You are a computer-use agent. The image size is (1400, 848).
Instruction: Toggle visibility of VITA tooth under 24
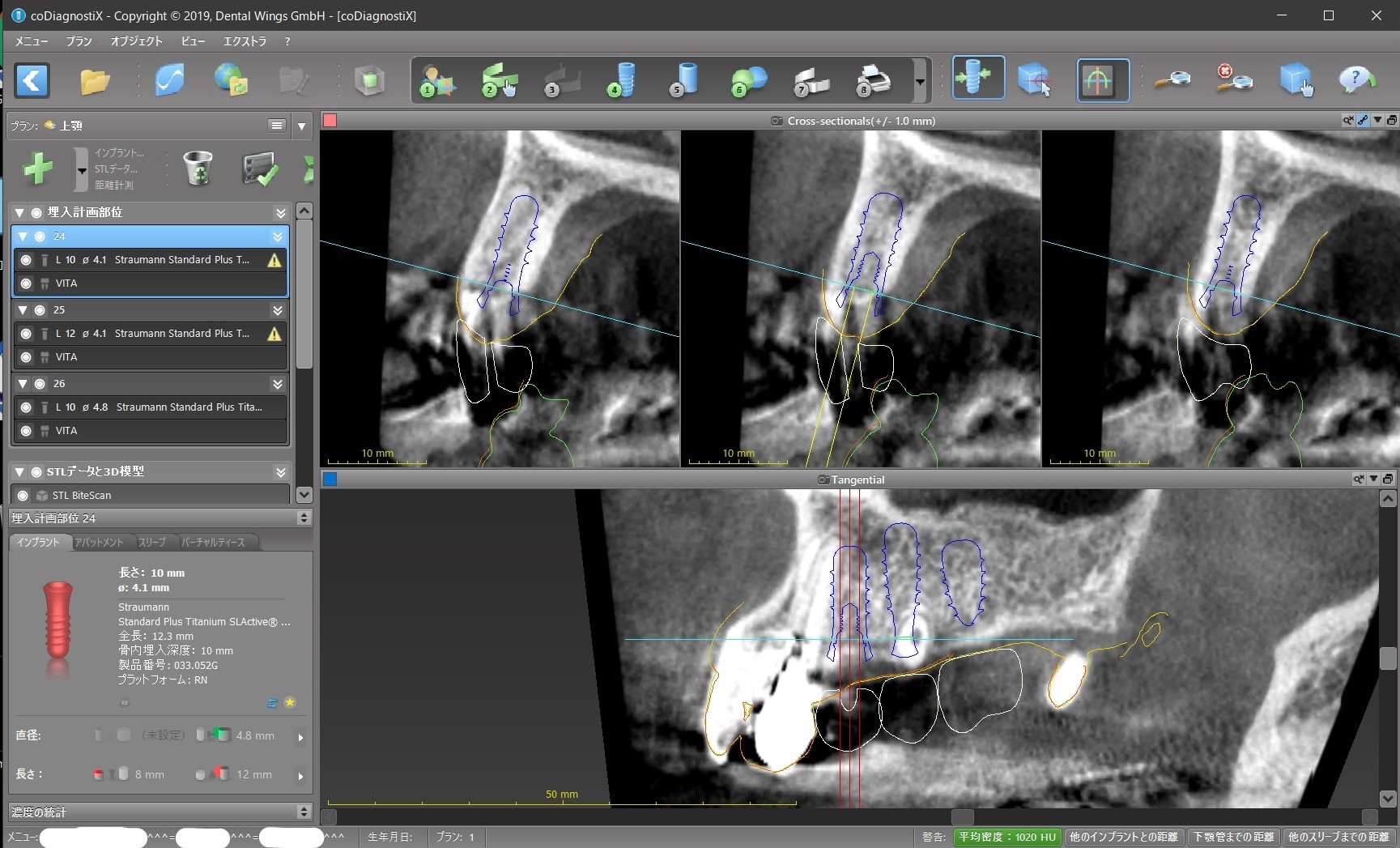(x=26, y=283)
